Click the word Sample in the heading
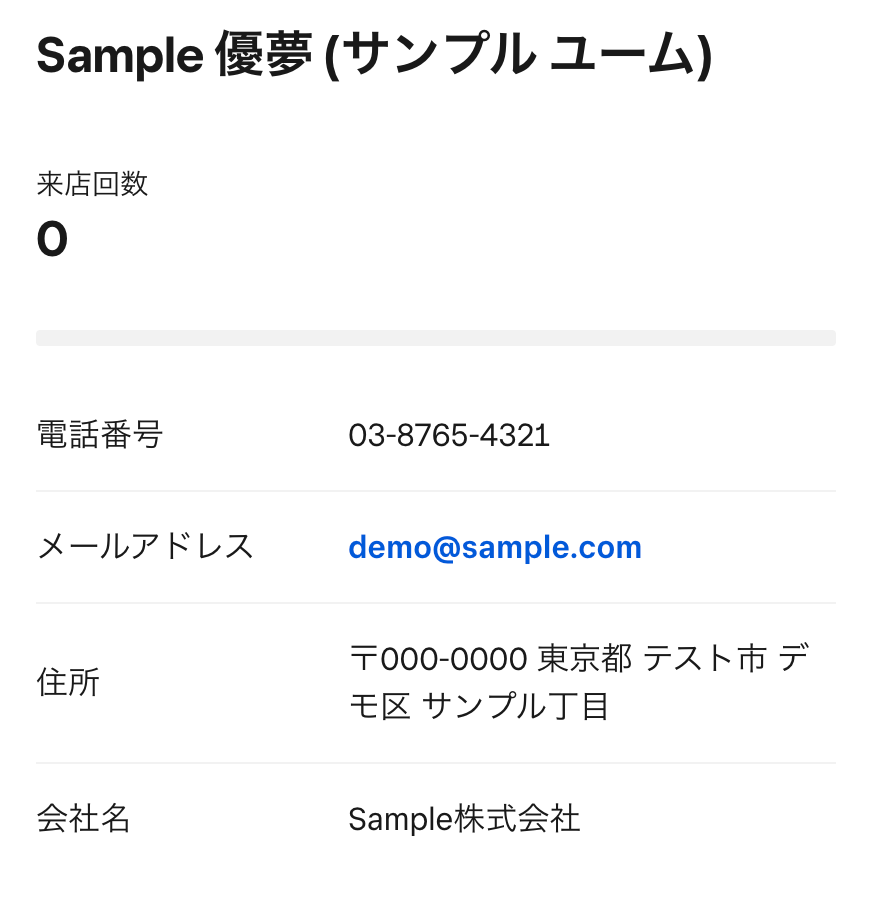Image resolution: width=870 pixels, height=906 pixels. coord(120,57)
